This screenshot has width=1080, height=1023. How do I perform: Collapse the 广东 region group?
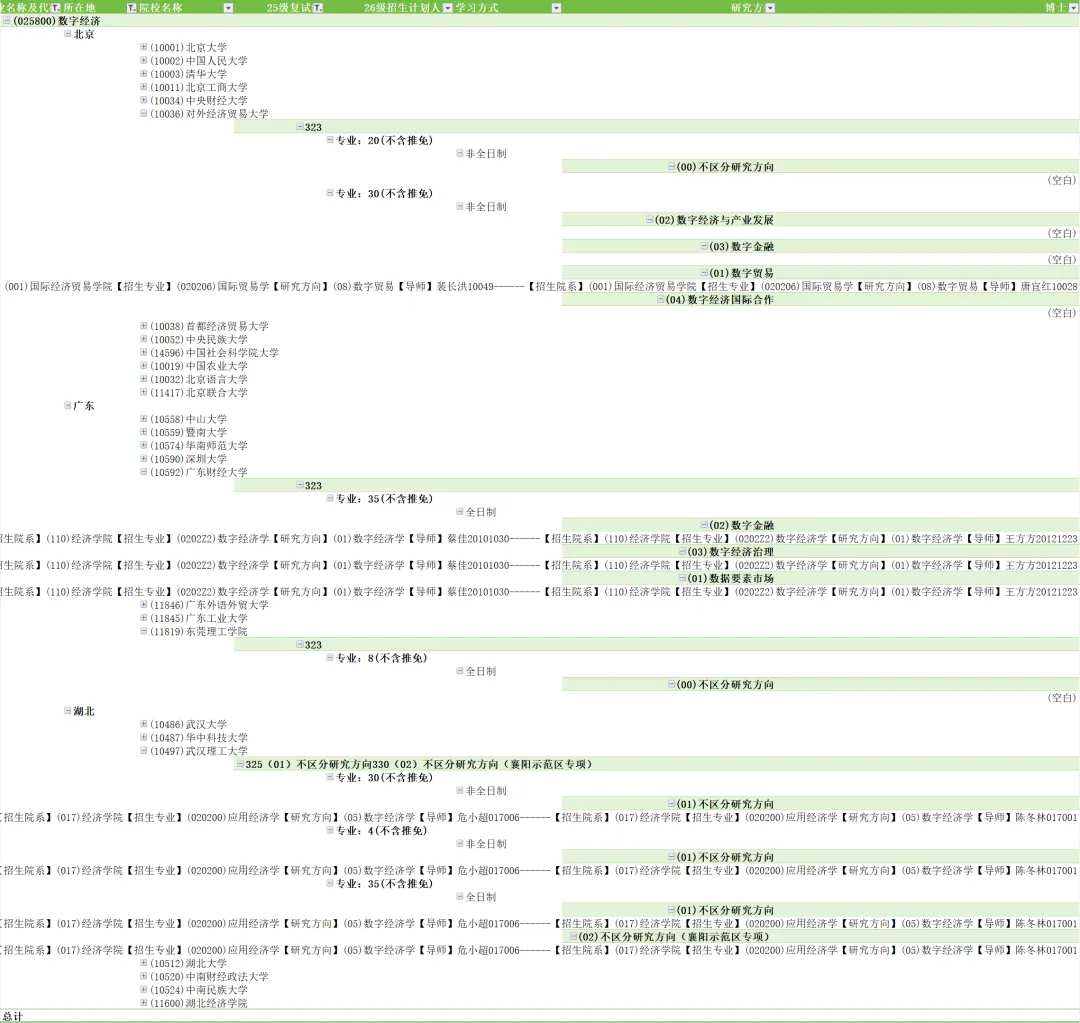click(x=68, y=405)
